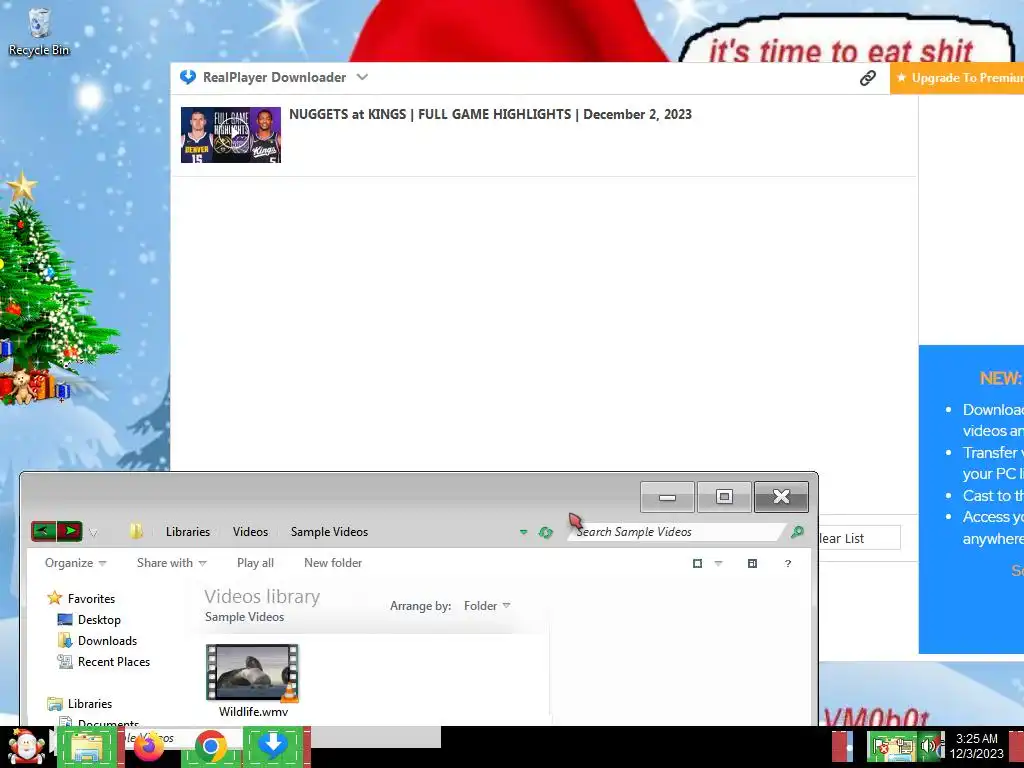Open the Share with menu
This screenshot has height=768, width=1024.
click(x=171, y=562)
